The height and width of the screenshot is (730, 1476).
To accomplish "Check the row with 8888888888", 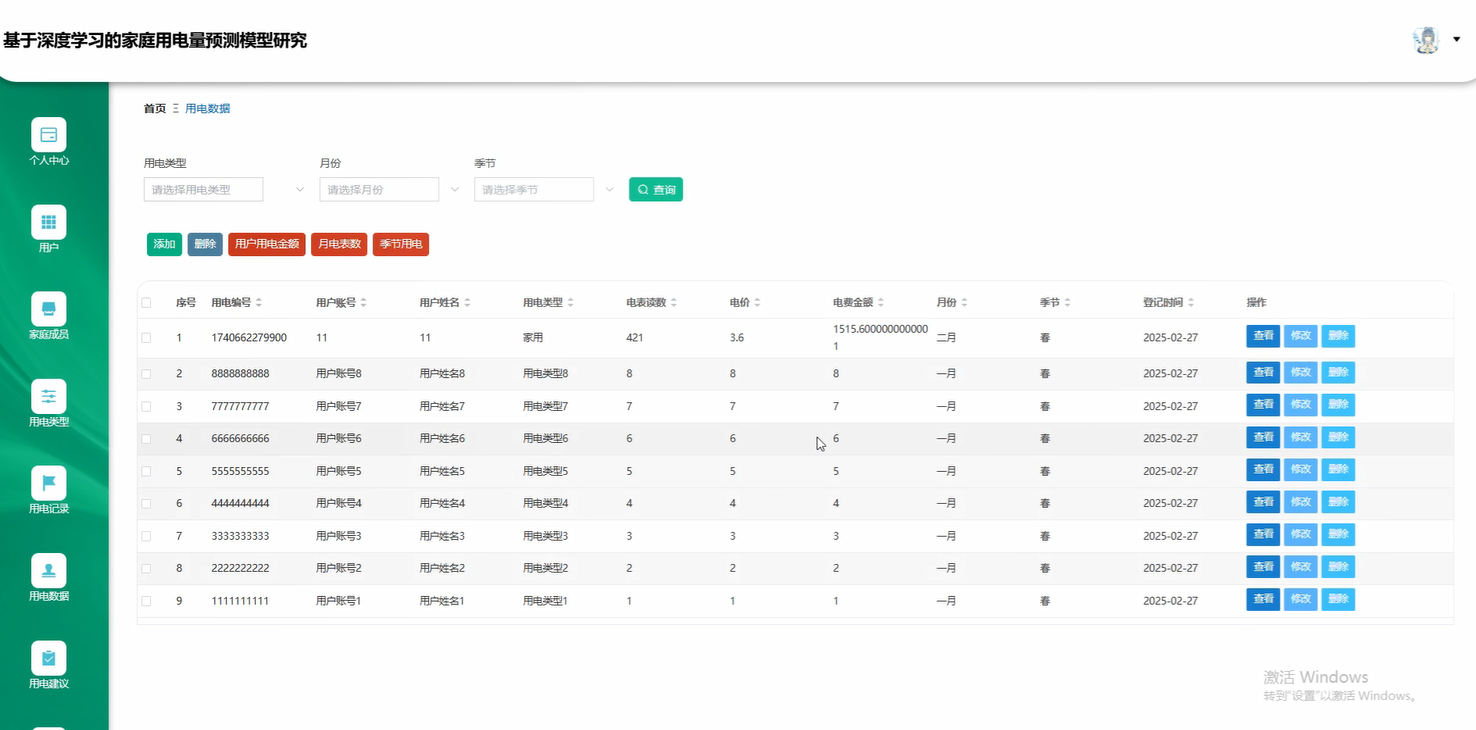I will coord(147,373).
